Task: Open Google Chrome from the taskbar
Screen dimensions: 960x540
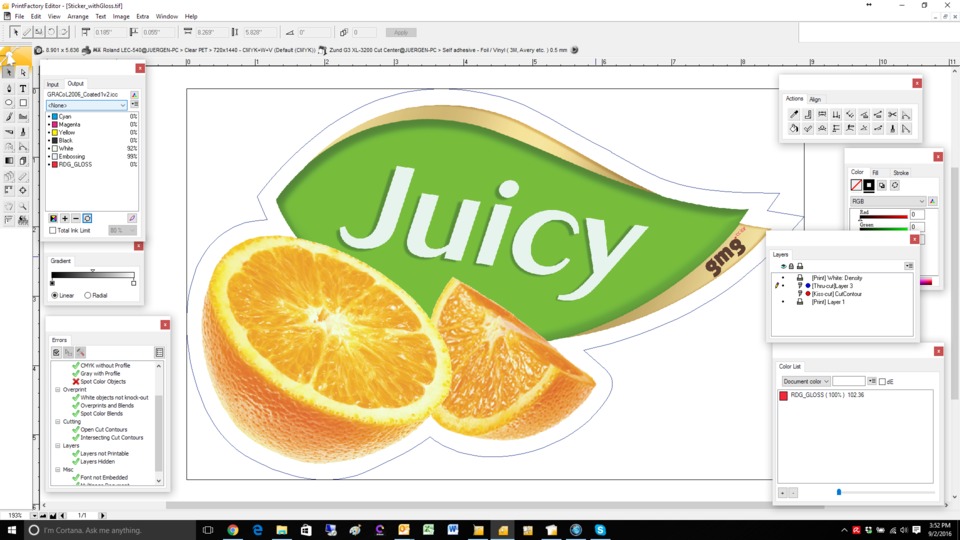Action: (233, 530)
